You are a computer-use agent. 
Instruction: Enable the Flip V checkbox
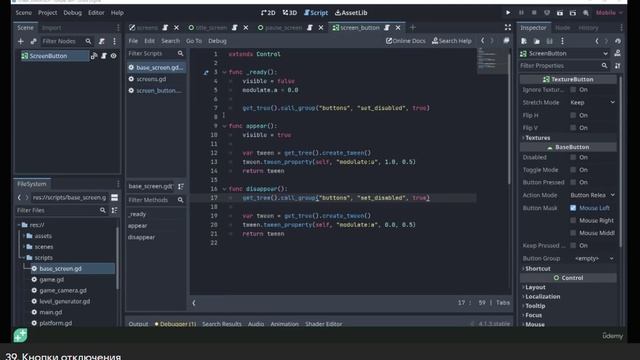click(x=573, y=128)
